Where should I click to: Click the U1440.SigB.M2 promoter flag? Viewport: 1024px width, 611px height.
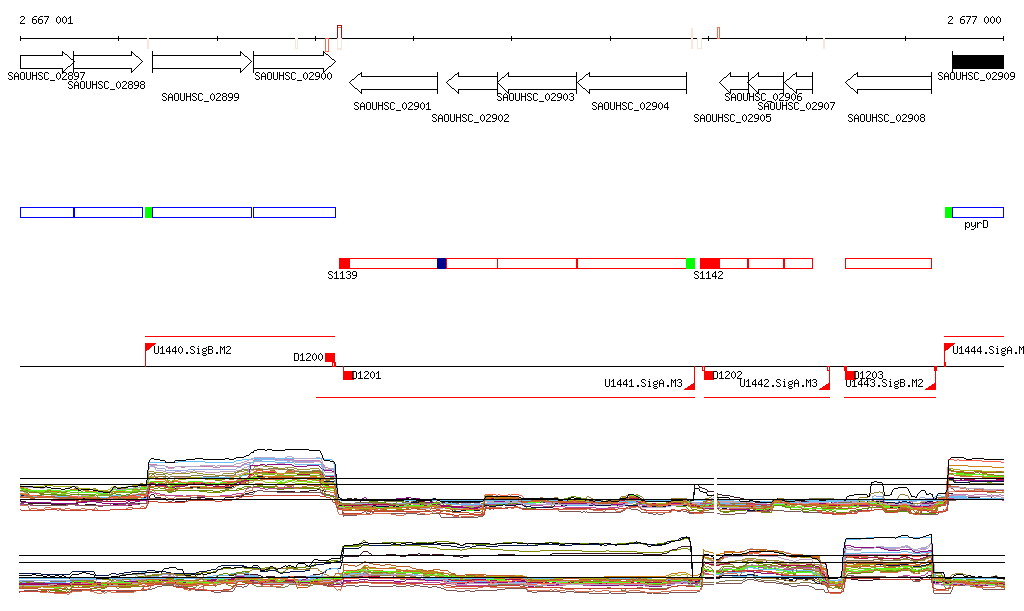pos(150,348)
